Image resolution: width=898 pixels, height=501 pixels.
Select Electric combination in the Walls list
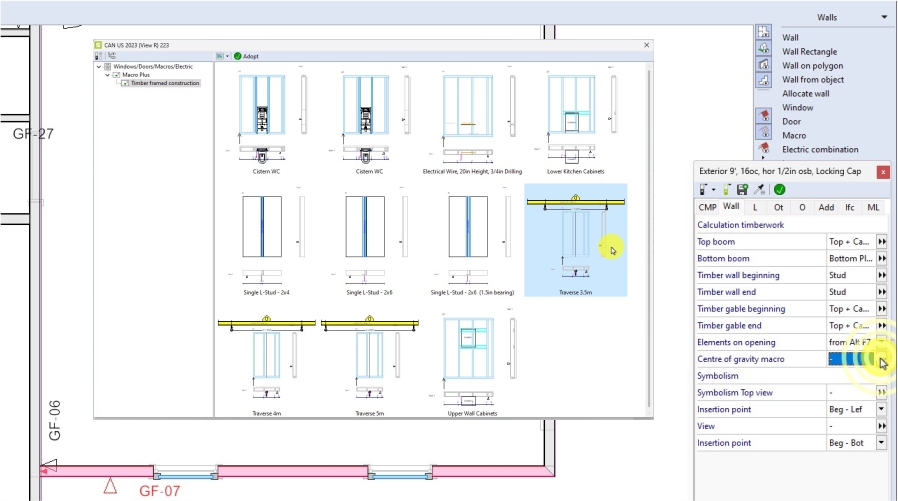click(820, 150)
